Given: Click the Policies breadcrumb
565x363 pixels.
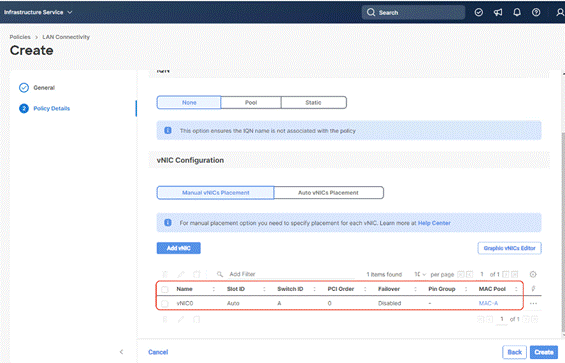Looking at the screenshot, I should [20, 37].
